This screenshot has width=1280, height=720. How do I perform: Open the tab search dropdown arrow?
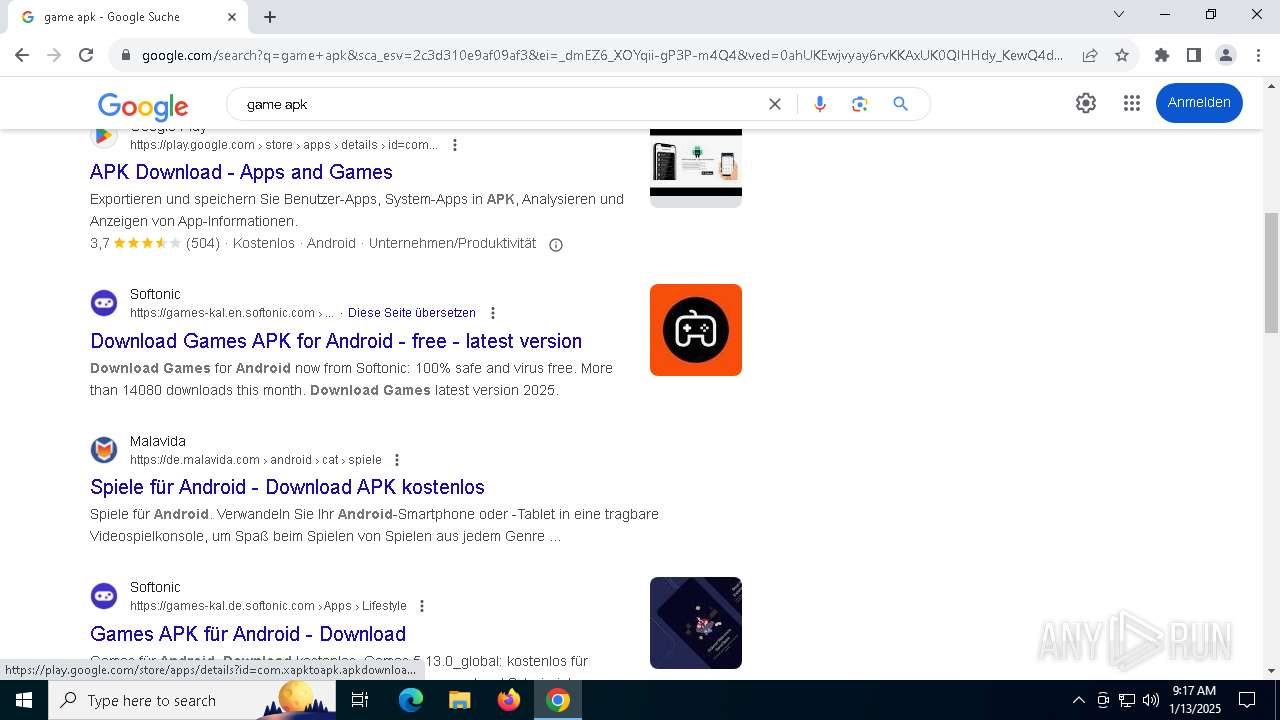(1119, 14)
